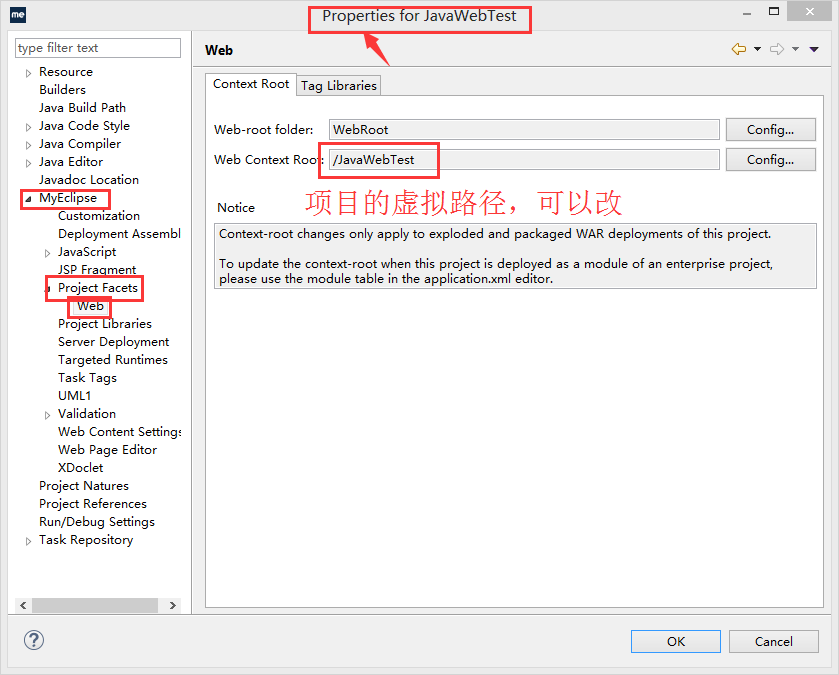This screenshot has height=675, width=839.
Task: Click the Web Context Root field
Action: click(524, 159)
